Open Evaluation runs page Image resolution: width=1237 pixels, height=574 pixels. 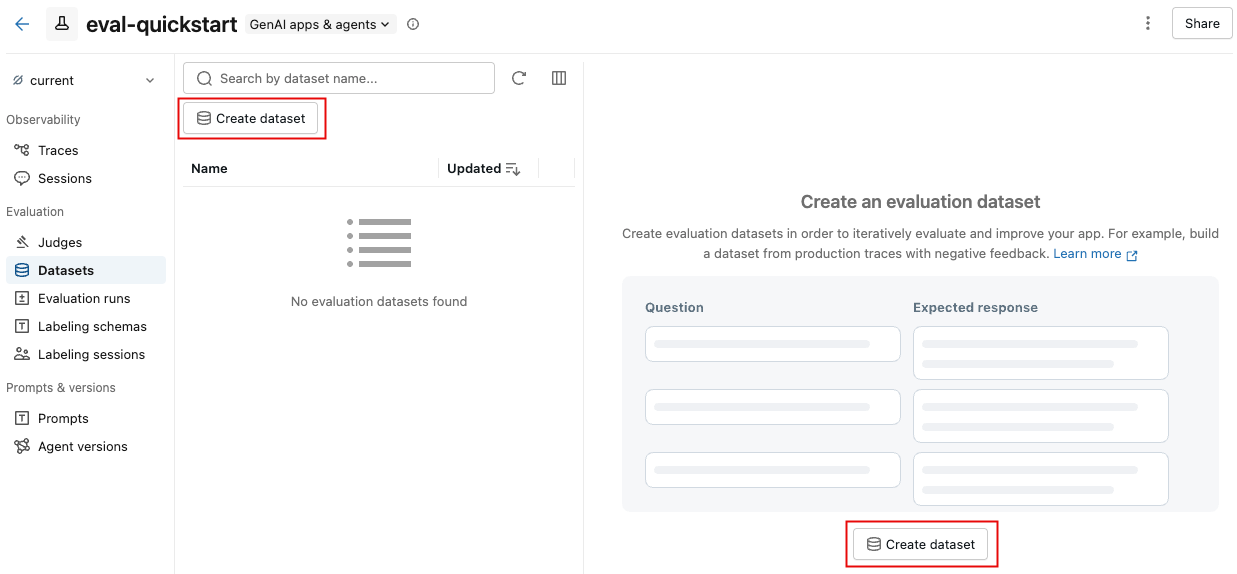click(84, 298)
